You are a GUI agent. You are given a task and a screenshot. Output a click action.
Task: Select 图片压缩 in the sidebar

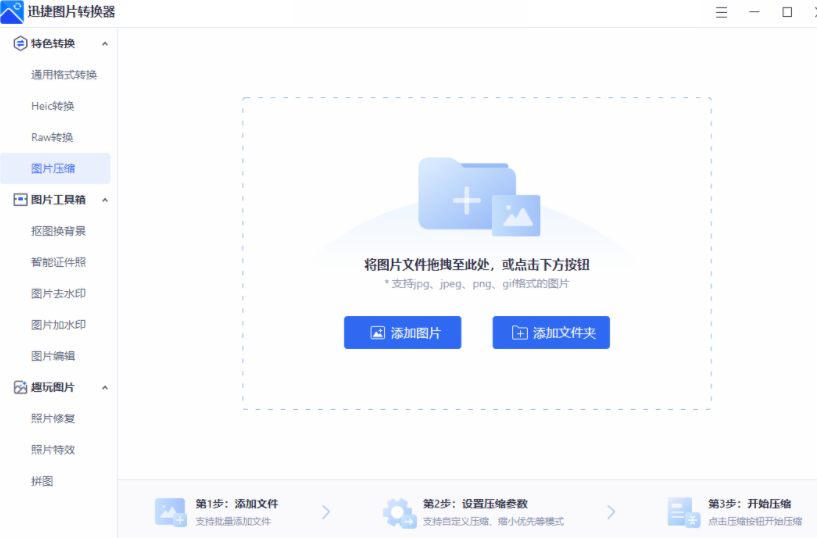(53, 168)
